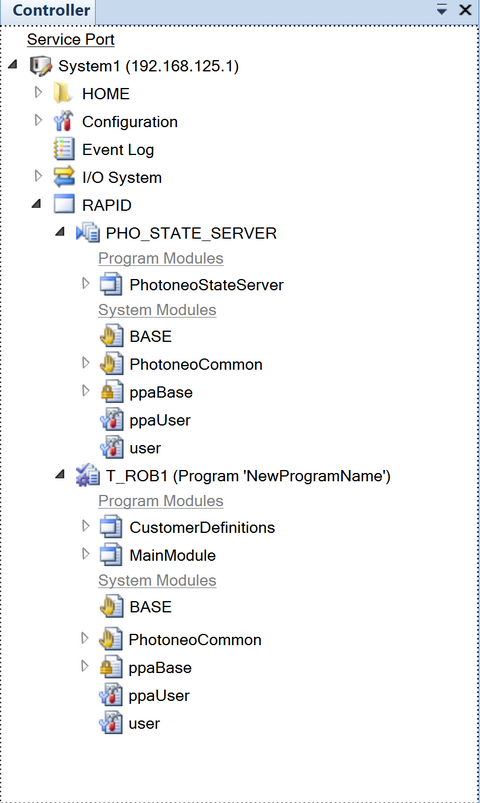The image size is (480, 803).
Task: Click the T_ROB1 task gear icon
Action: click(88, 476)
